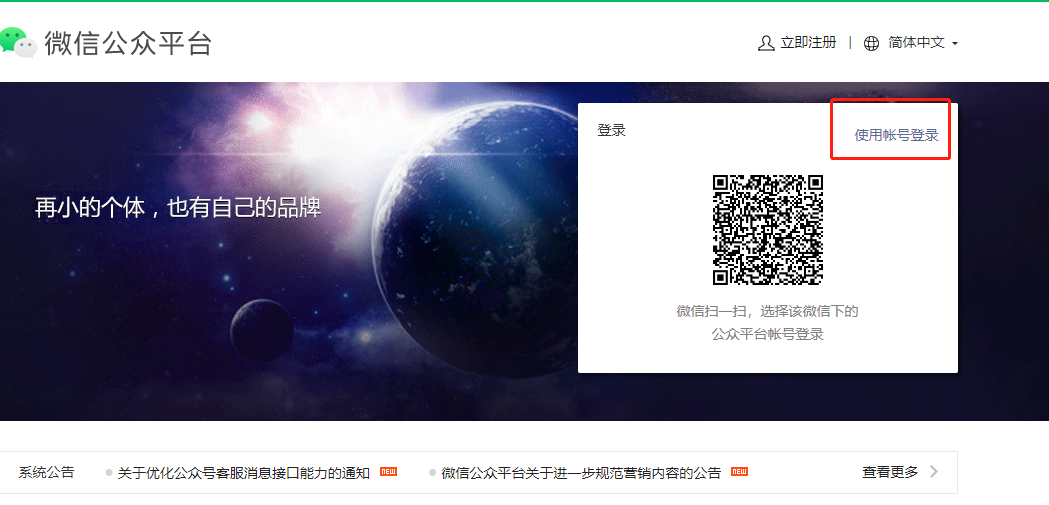Click the 微信公众平台 title text
1049x505 pixels.
(x=128, y=43)
